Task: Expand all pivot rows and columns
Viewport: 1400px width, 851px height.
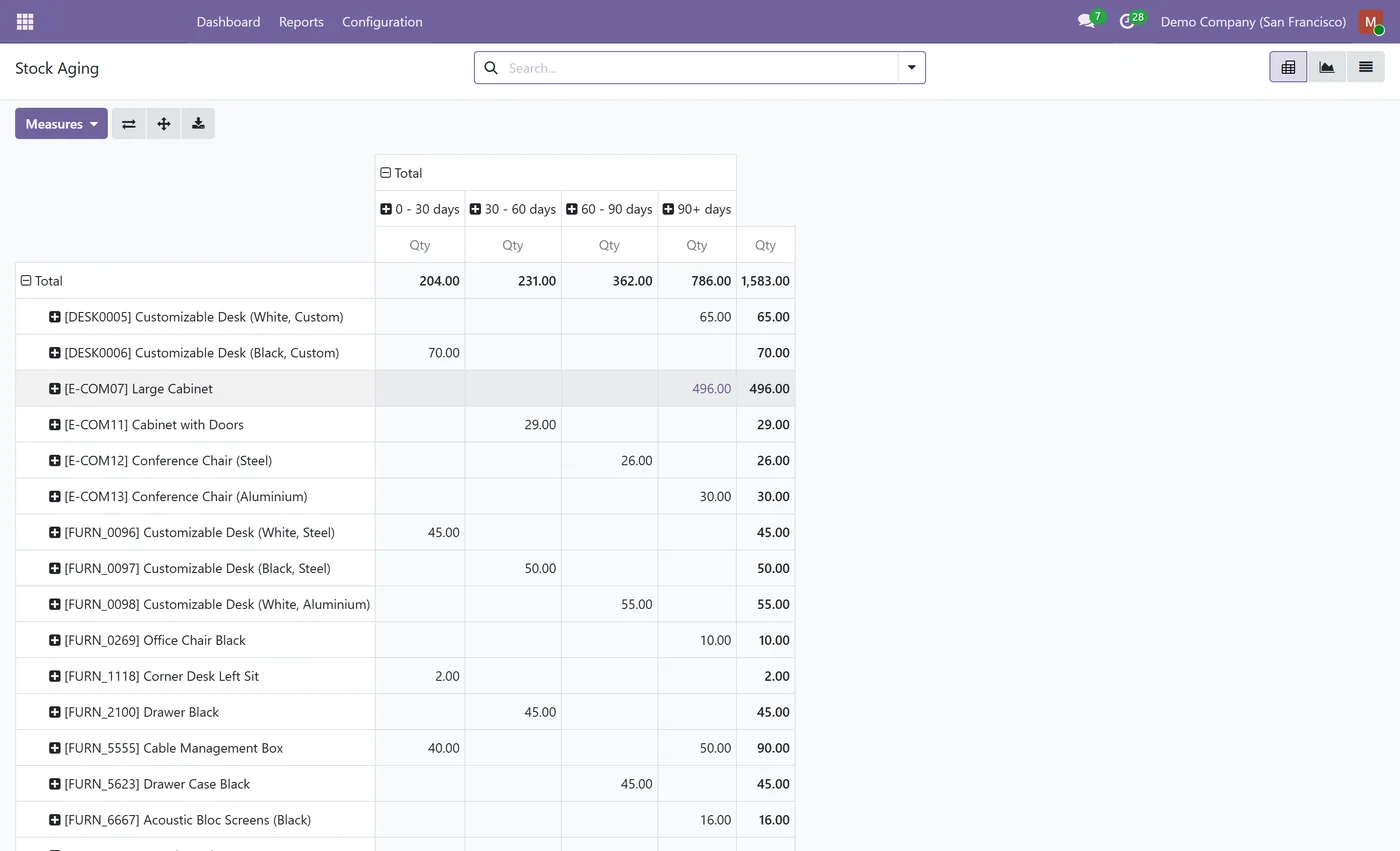Action: [164, 124]
